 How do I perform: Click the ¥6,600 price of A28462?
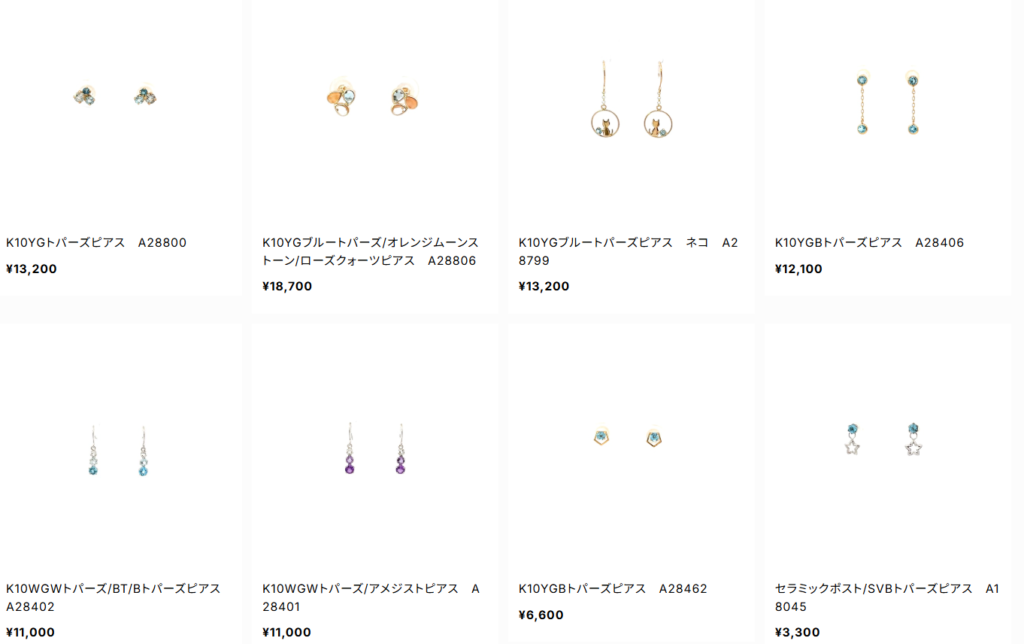pyautogui.click(x=541, y=615)
